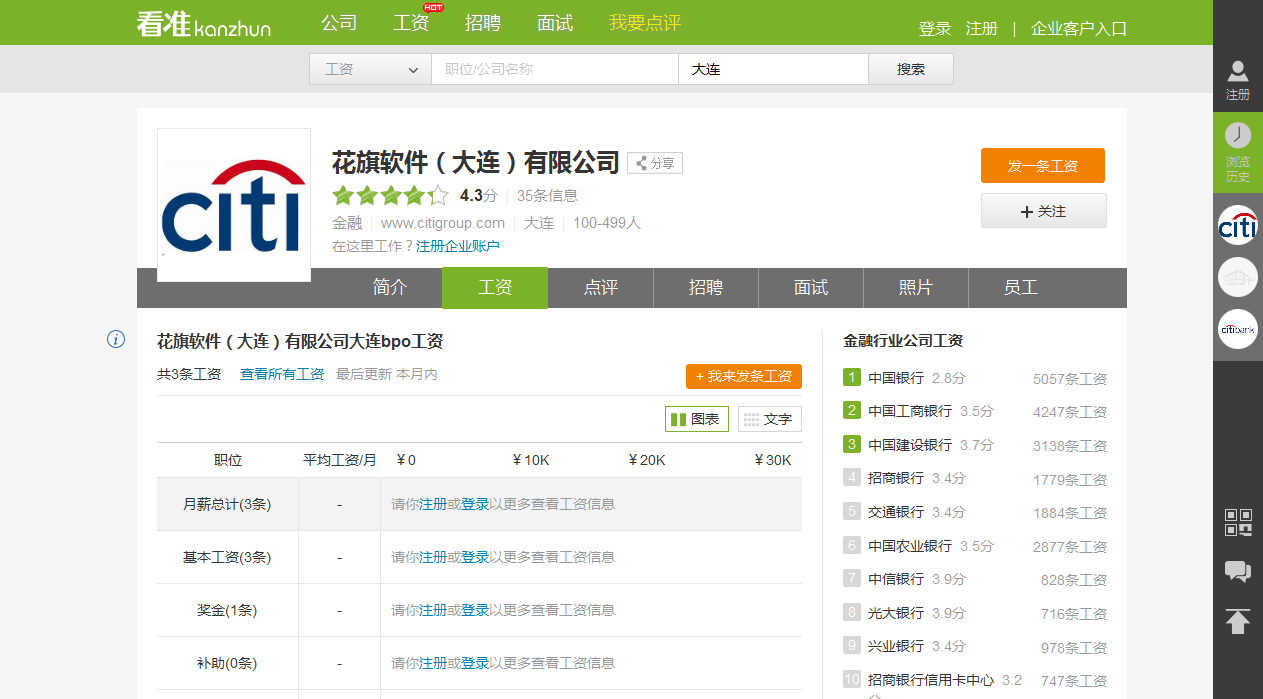Click 登录 in the header
This screenshot has width=1263, height=699.
click(935, 29)
